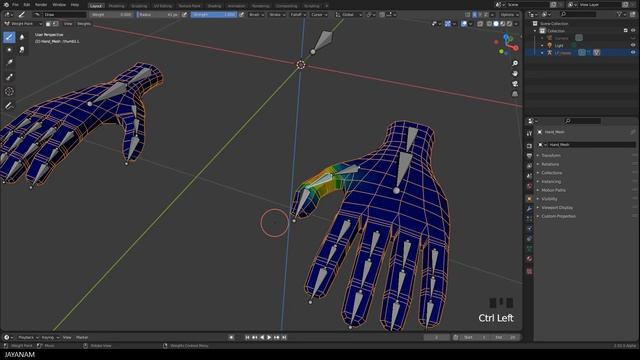
Task: Open the Tool properties tab
Action: point(529,133)
